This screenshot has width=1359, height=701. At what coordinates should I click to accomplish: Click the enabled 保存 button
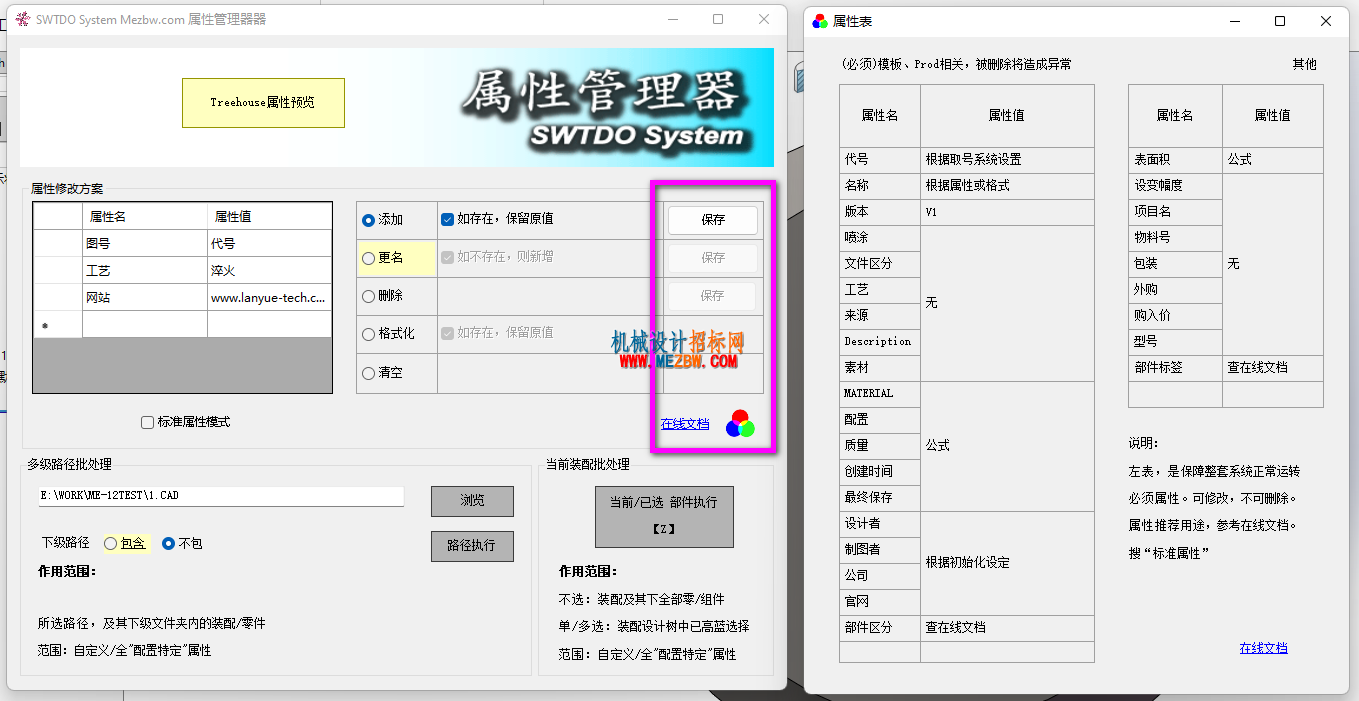[713, 220]
